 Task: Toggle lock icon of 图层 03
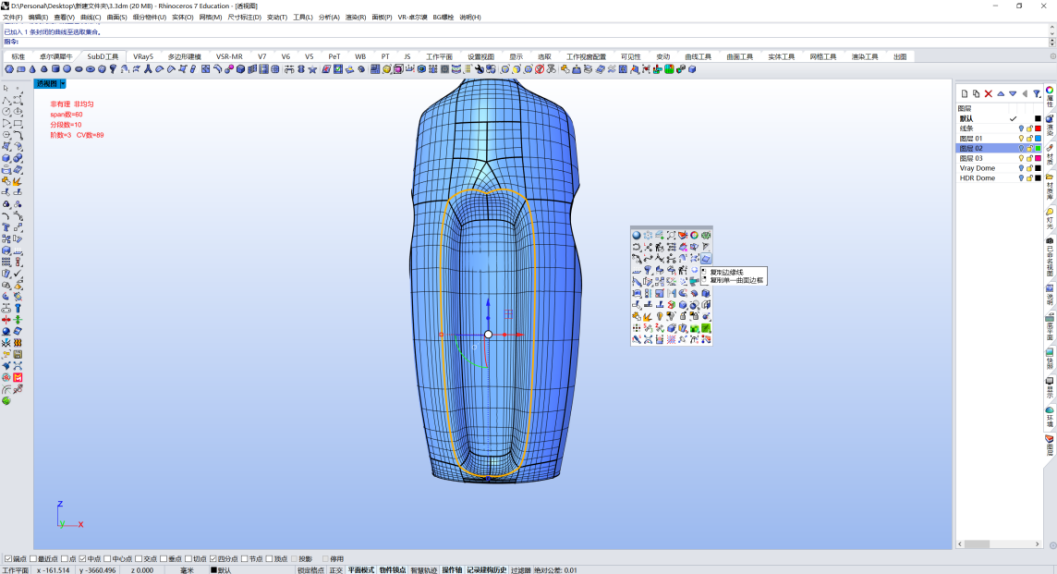tap(1029, 159)
